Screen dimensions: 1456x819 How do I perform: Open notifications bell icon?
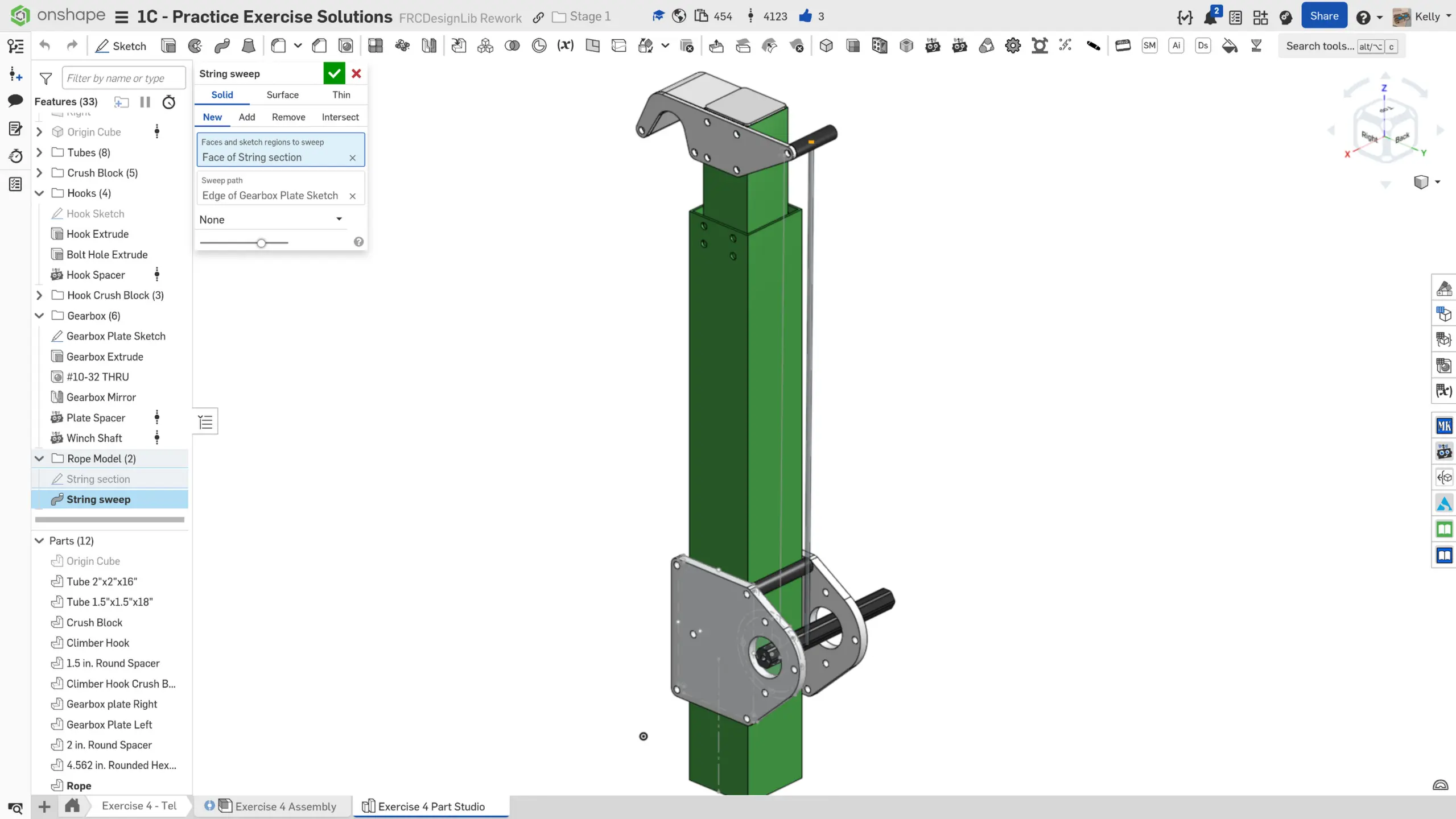pyautogui.click(x=1210, y=17)
